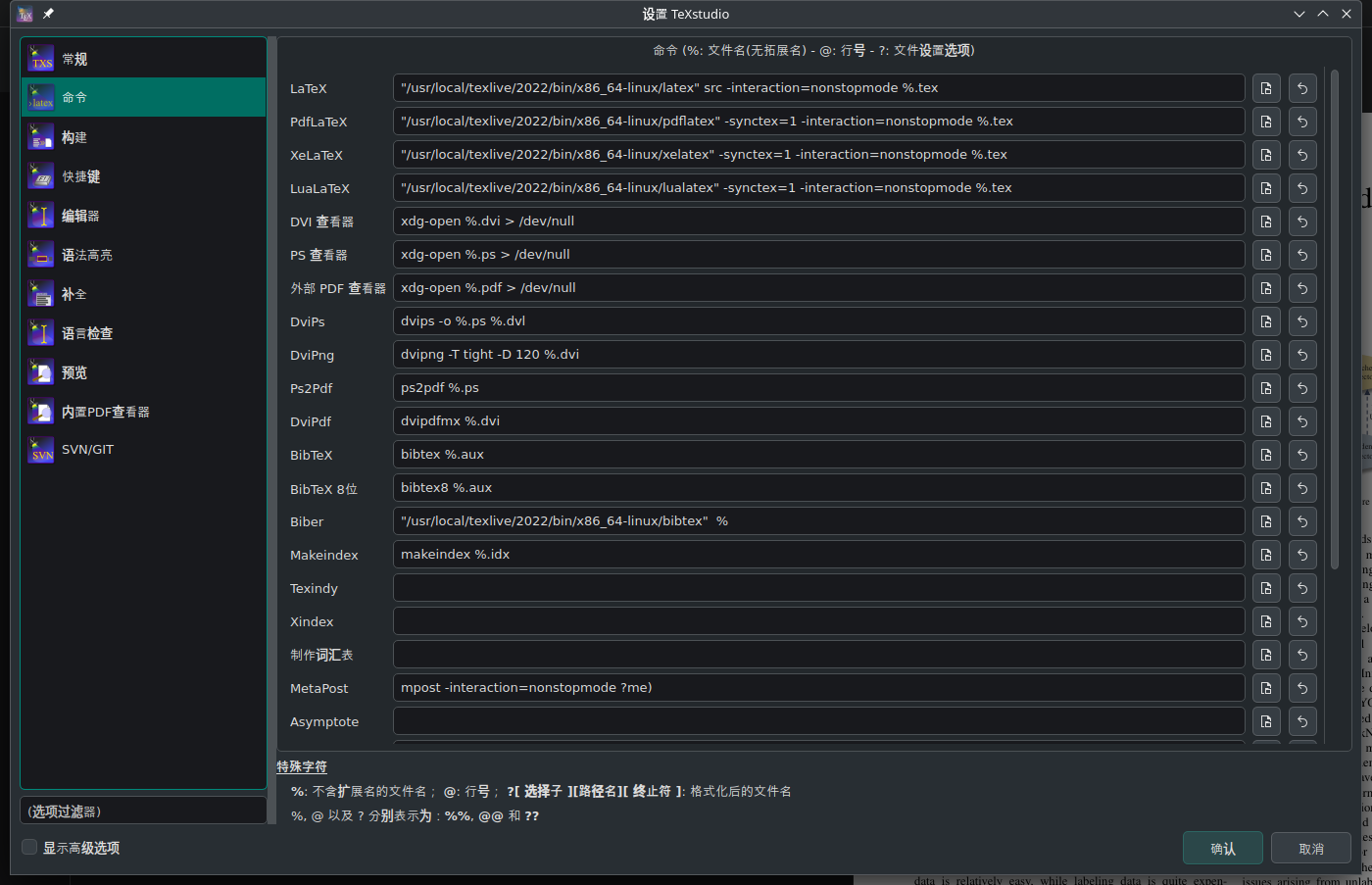Reset BibTeX command to default
The height and width of the screenshot is (885, 1372).
coord(1302,455)
